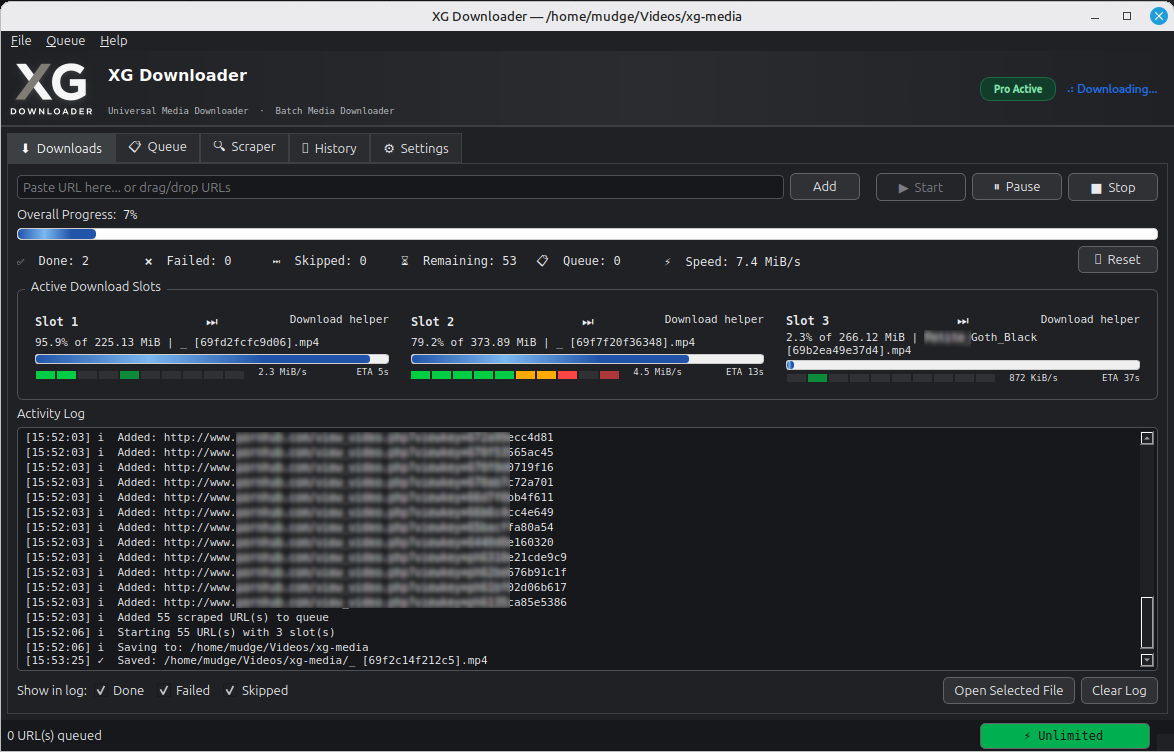Skip the Slot 3 download
This screenshot has width=1174, height=752.
pos(963,321)
